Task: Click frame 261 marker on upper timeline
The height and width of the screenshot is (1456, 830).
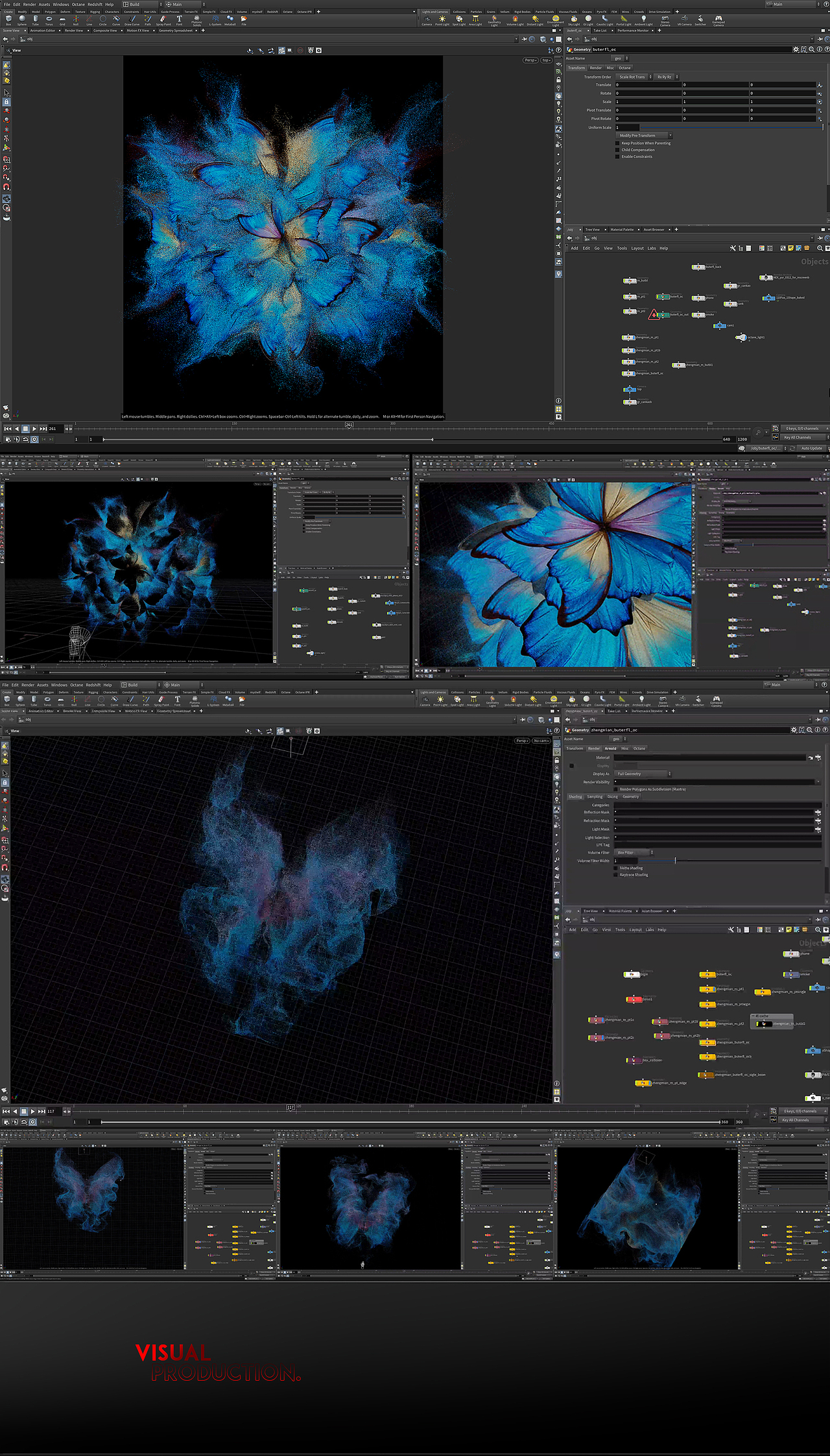Action: pos(349,425)
